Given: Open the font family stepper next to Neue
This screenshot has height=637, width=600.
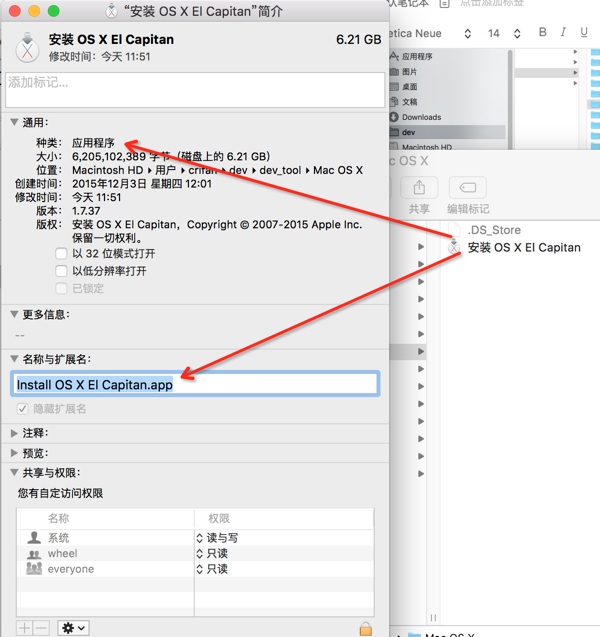Looking at the screenshot, I should point(468,33).
